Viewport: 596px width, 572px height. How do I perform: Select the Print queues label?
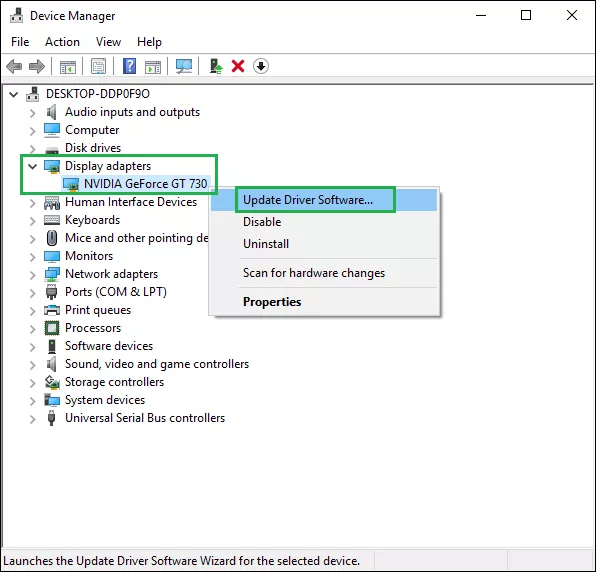pos(98,310)
